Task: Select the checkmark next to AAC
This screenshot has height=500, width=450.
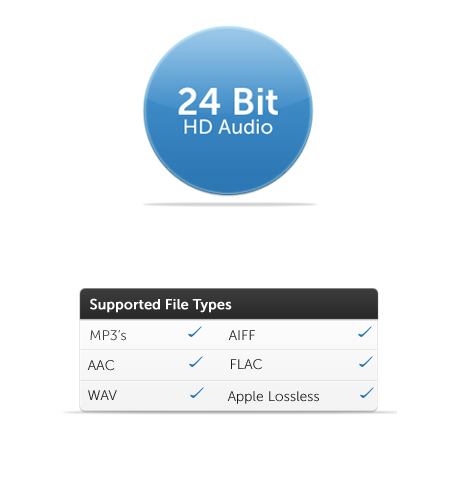Action: 196,362
